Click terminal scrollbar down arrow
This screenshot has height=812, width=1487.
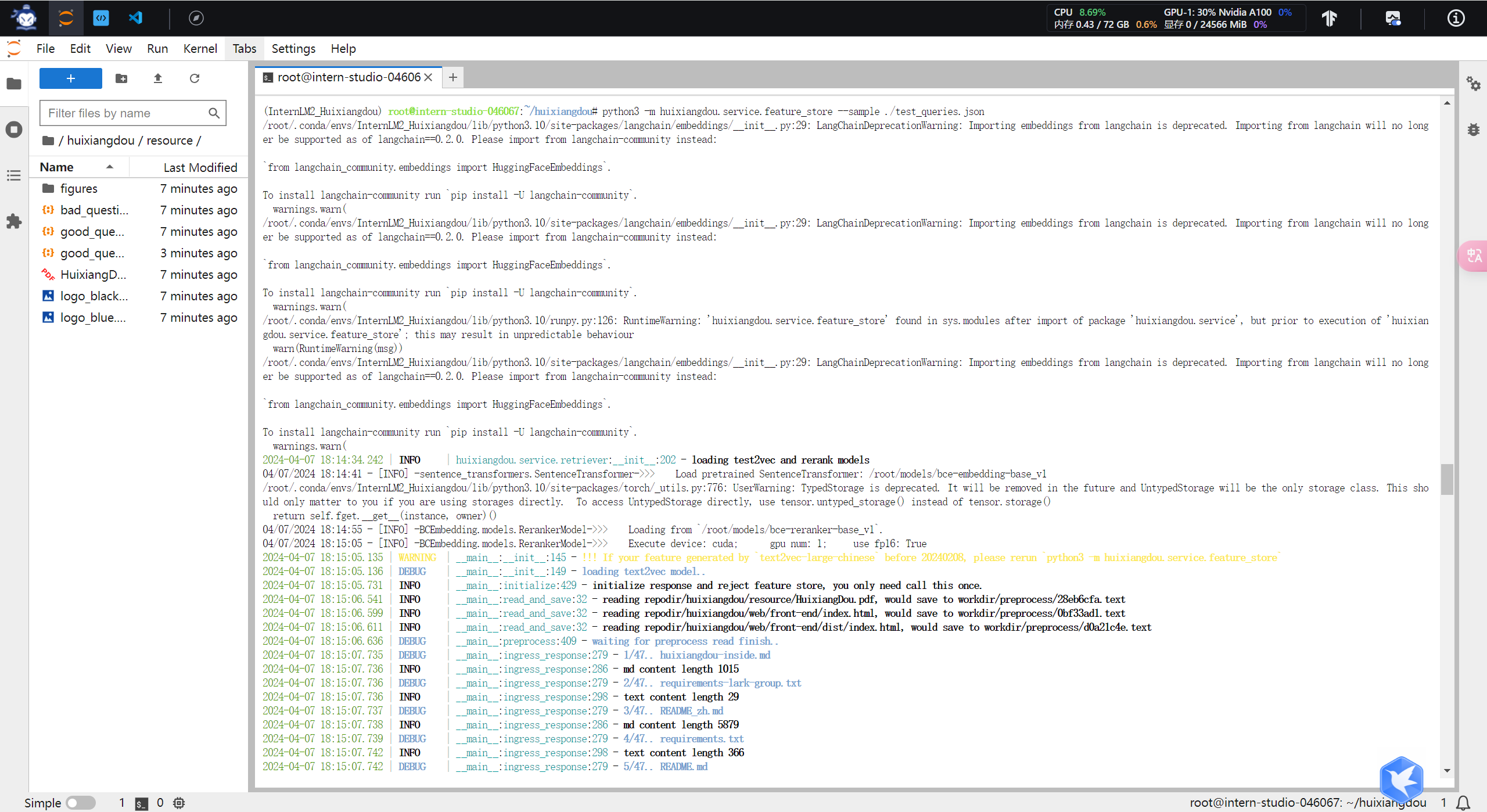tap(1447, 771)
